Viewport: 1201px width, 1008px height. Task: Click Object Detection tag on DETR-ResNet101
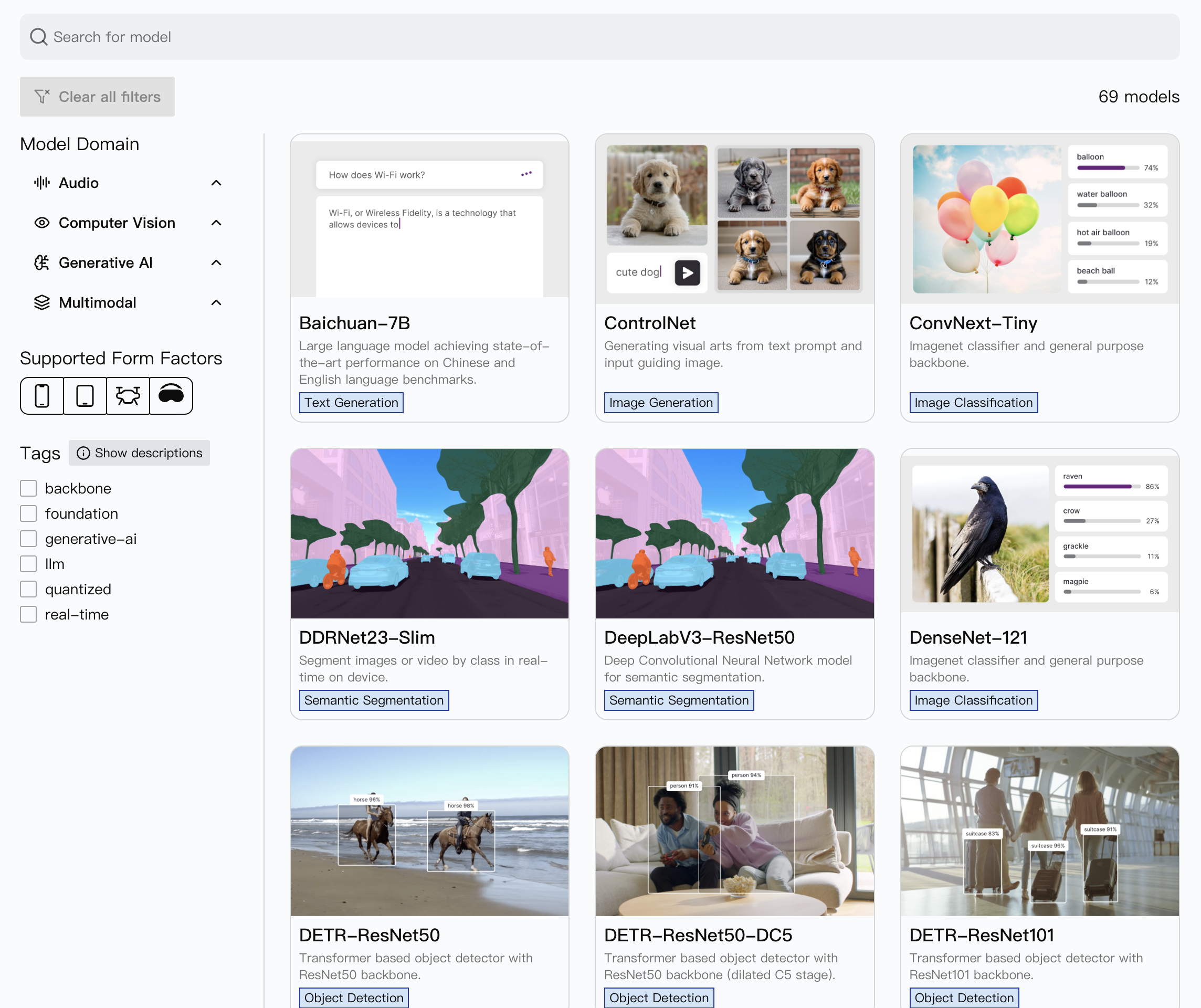tap(964, 997)
